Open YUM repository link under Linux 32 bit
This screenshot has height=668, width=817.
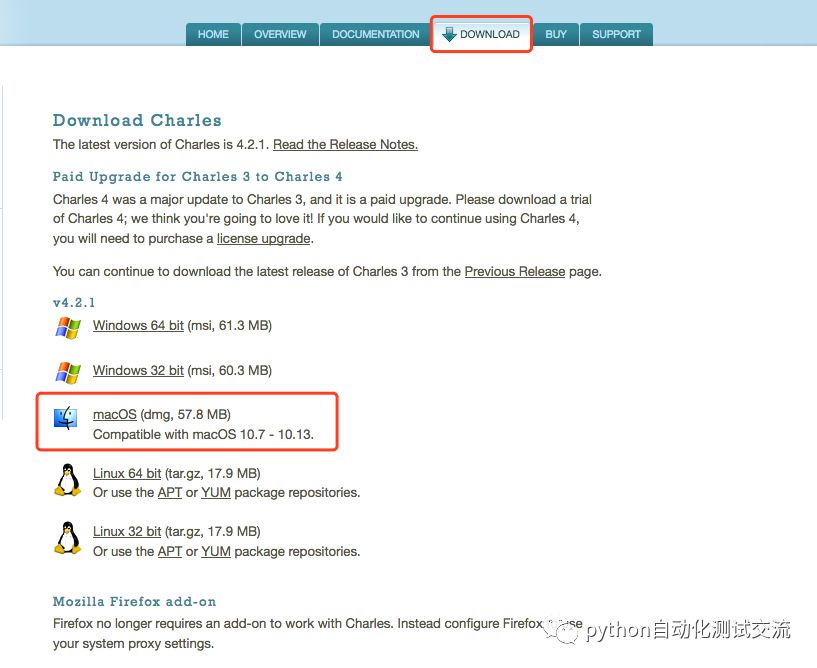coord(216,551)
